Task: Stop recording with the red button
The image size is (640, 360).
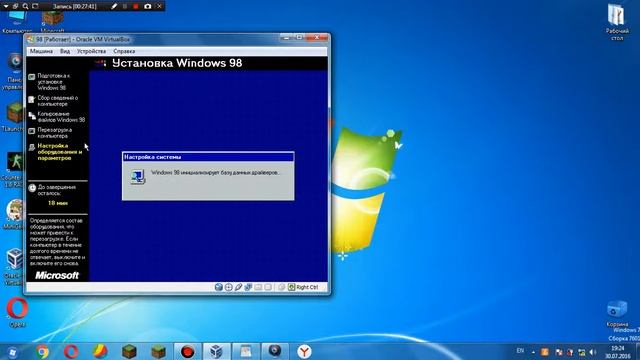Action: coord(136,6)
